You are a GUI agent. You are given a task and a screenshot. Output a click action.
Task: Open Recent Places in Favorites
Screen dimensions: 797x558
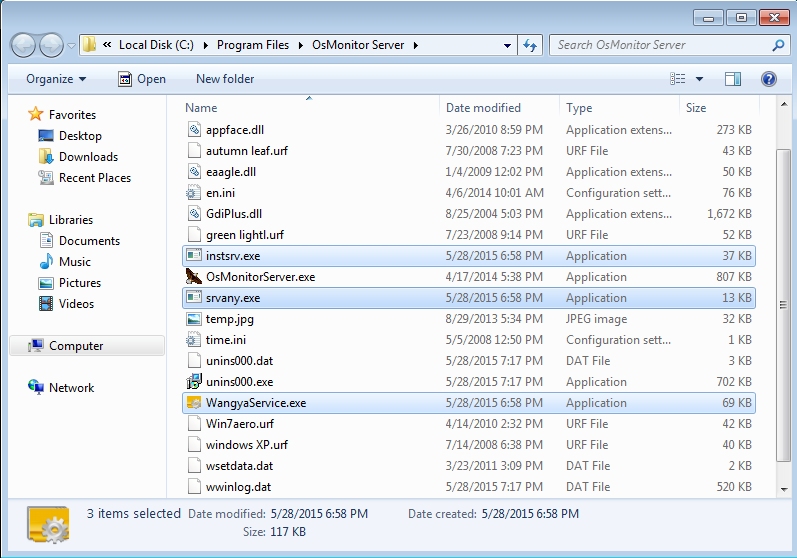point(95,178)
